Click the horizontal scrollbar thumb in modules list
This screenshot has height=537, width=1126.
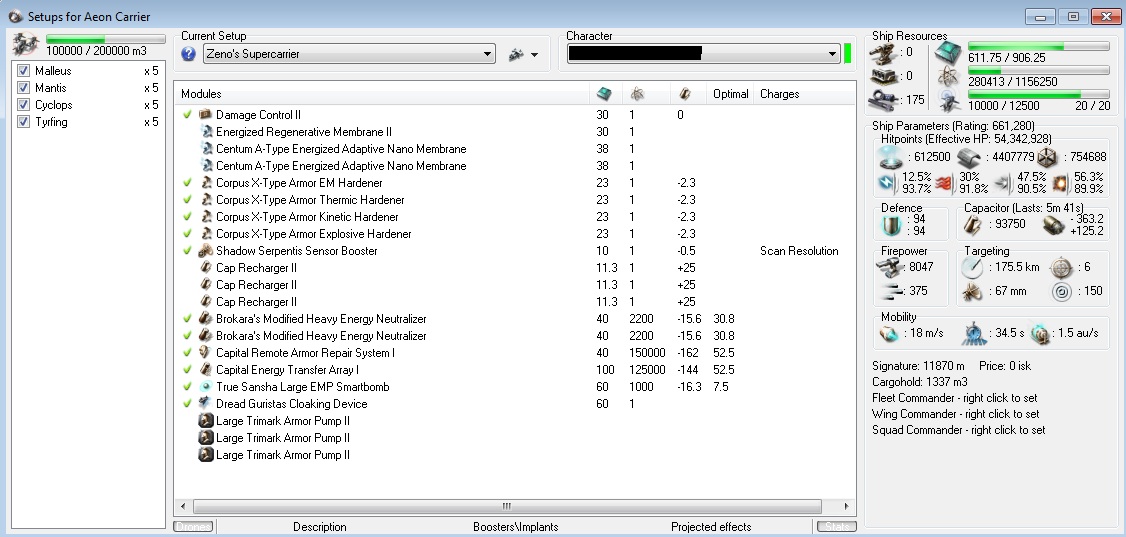(507, 506)
